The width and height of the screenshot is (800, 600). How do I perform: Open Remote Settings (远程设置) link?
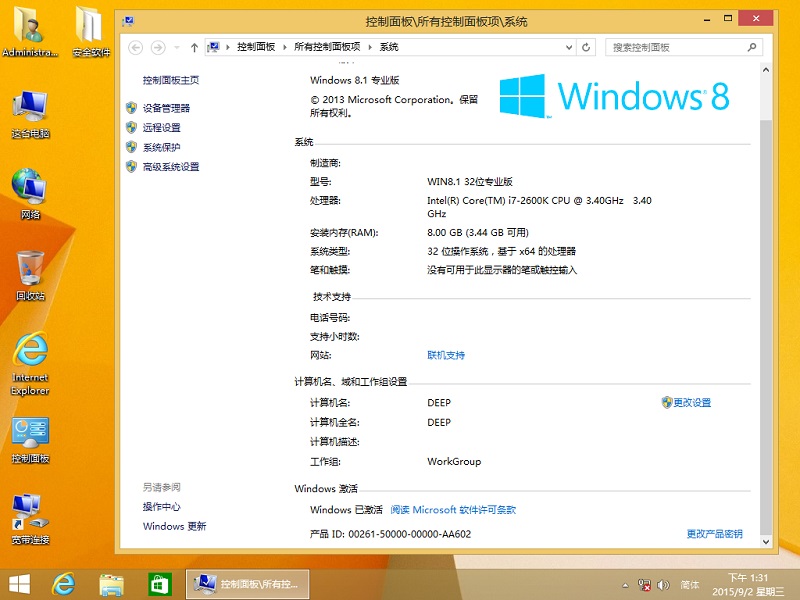pyautogui.click(x=161, y=128)
